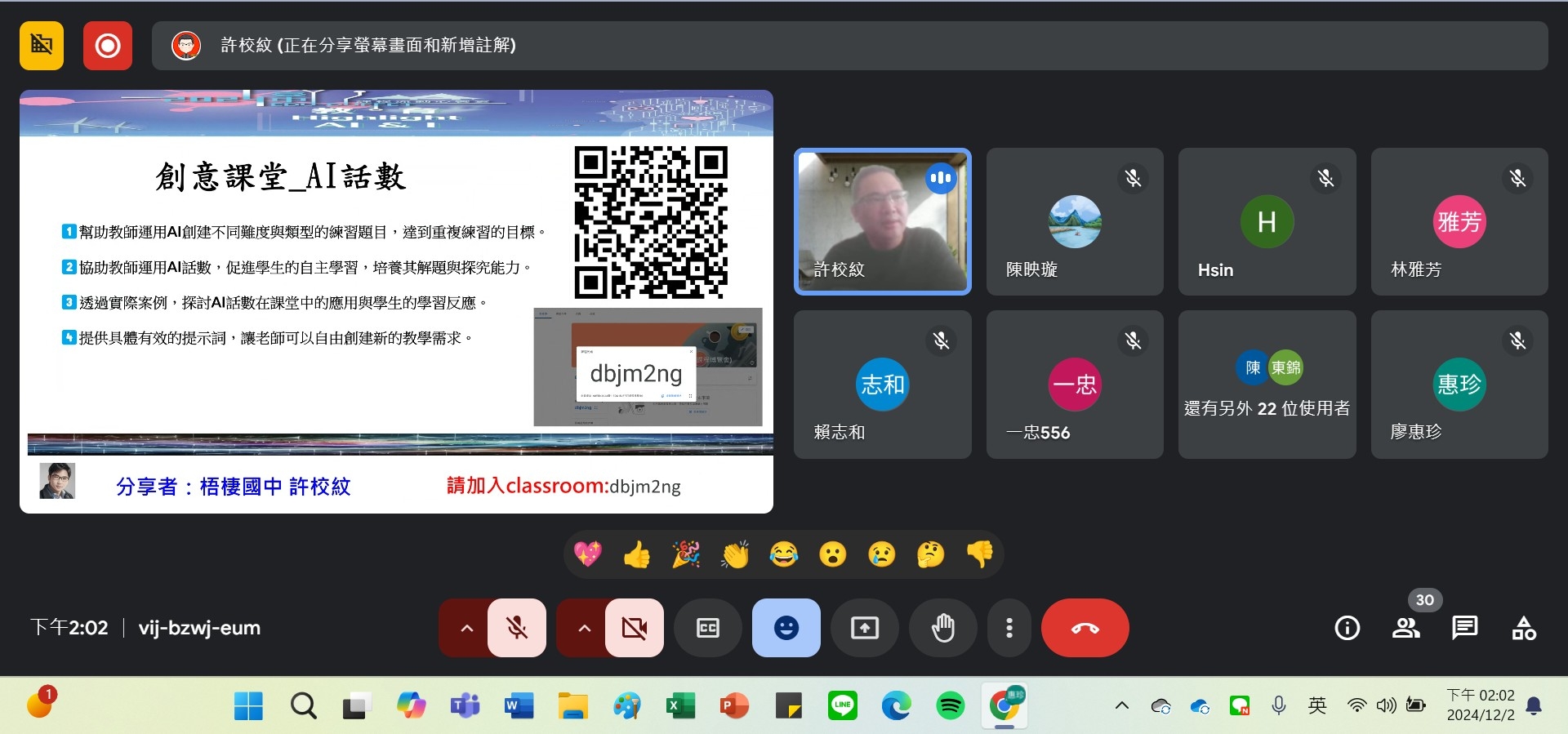This screenshot has height=734, width=1568.
Task: Open the chat messages panel
Action: (x=1464, y=628)
